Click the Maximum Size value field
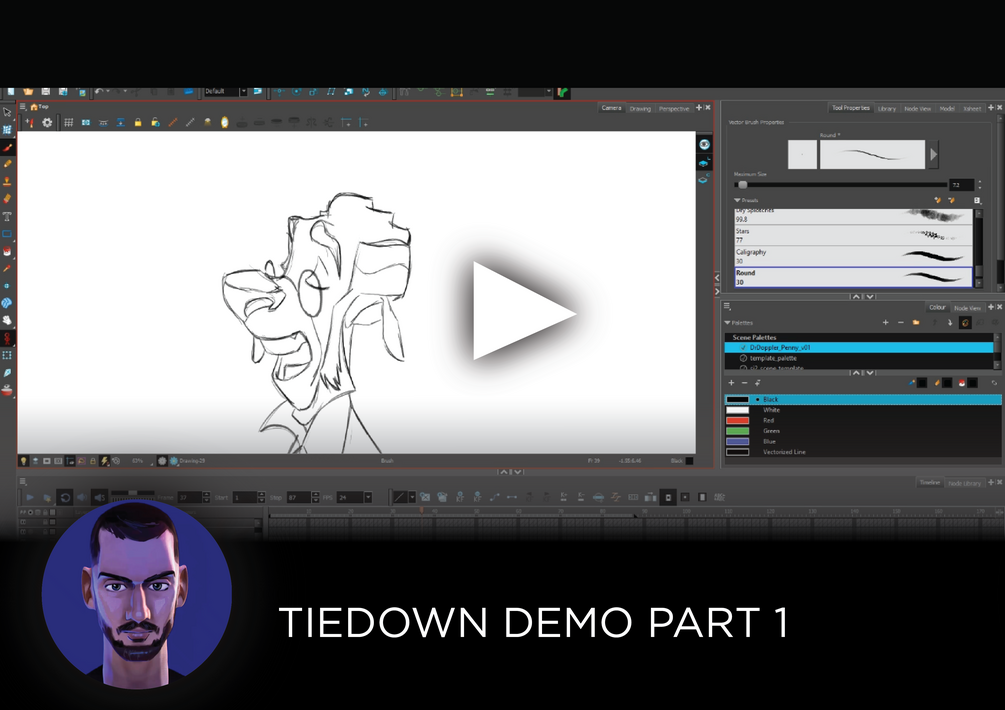1005x710 pixels. [961, 185]
